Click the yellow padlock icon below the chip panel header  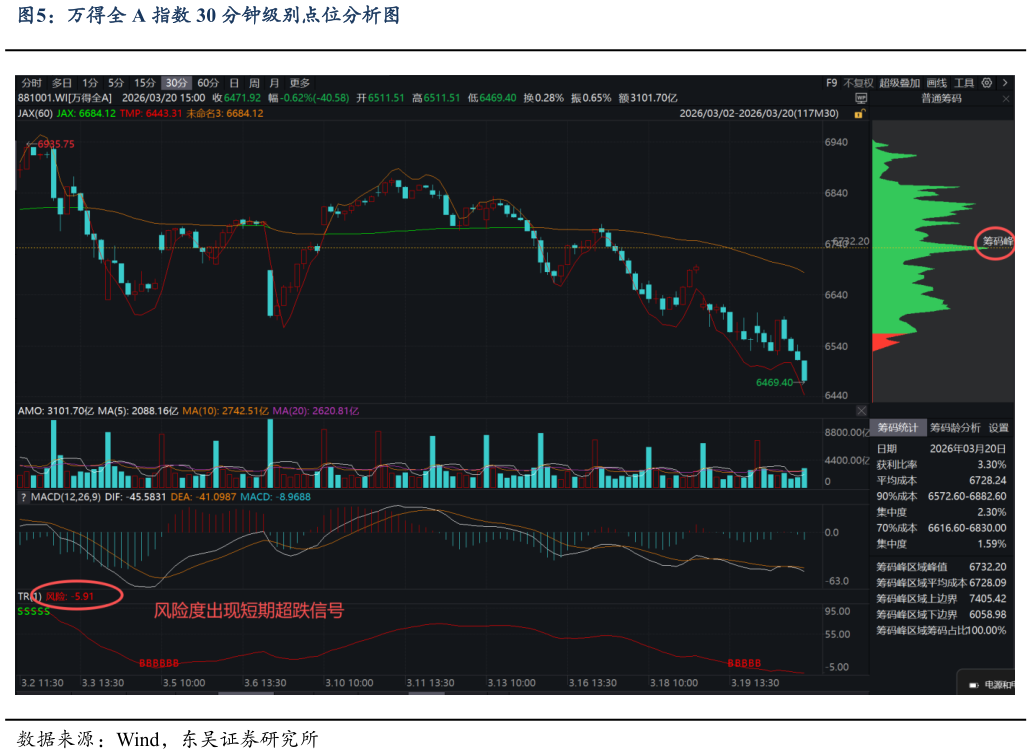(858, 113)
